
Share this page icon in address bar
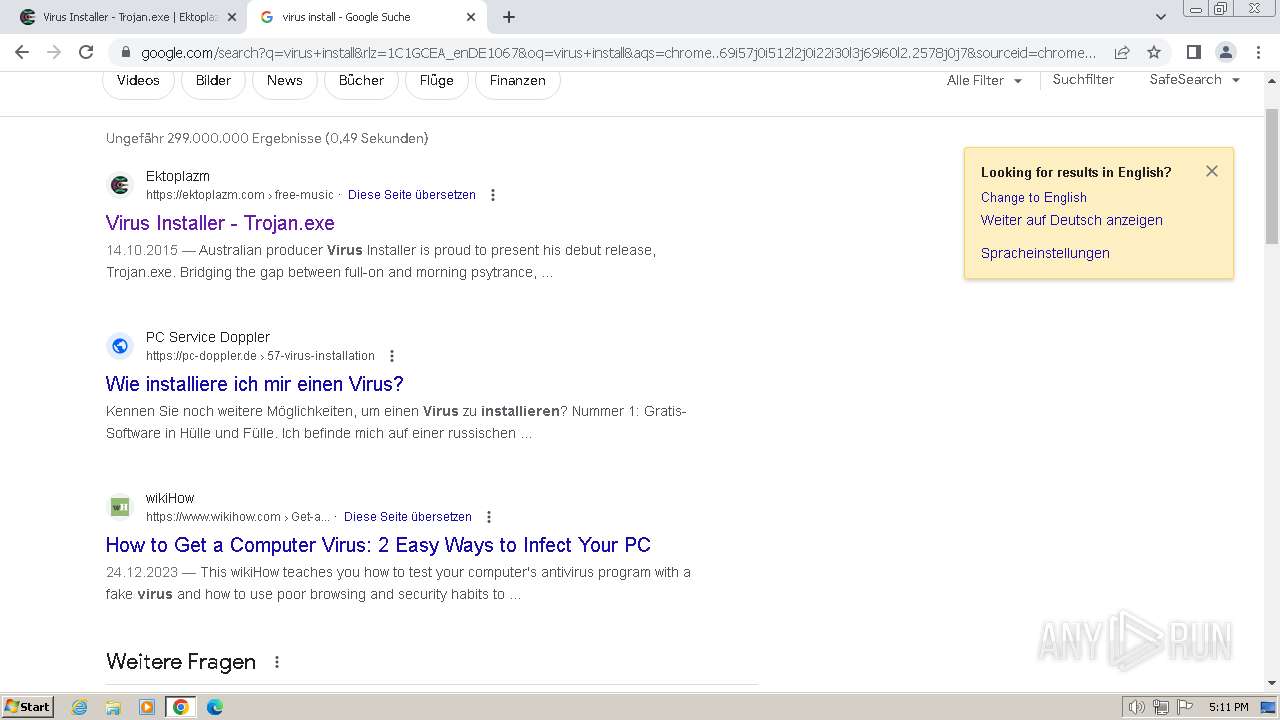coord(1122,52)
